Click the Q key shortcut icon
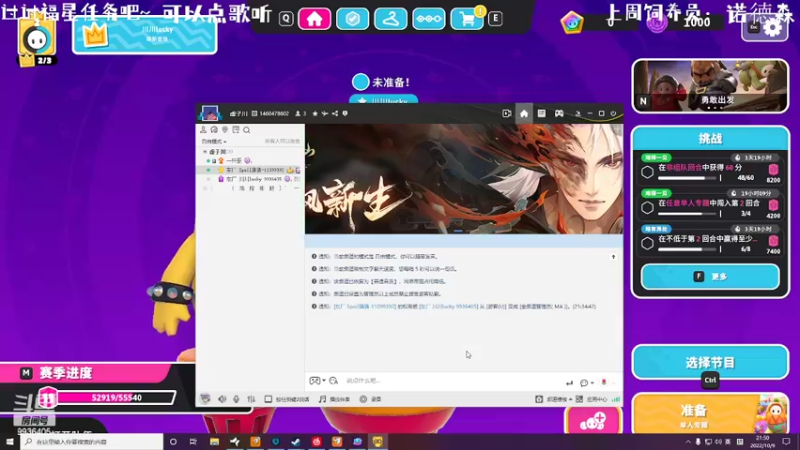800x450 pixels. click(286, 19)
